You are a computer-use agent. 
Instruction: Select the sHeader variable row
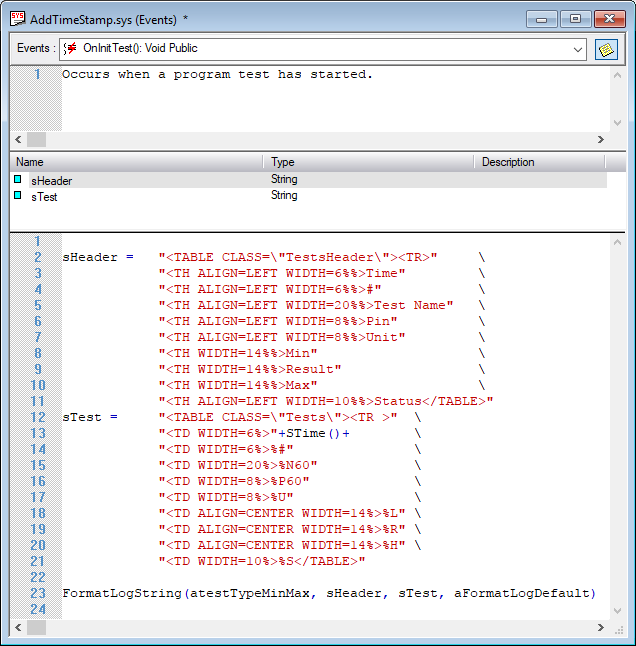coord(309,180)
